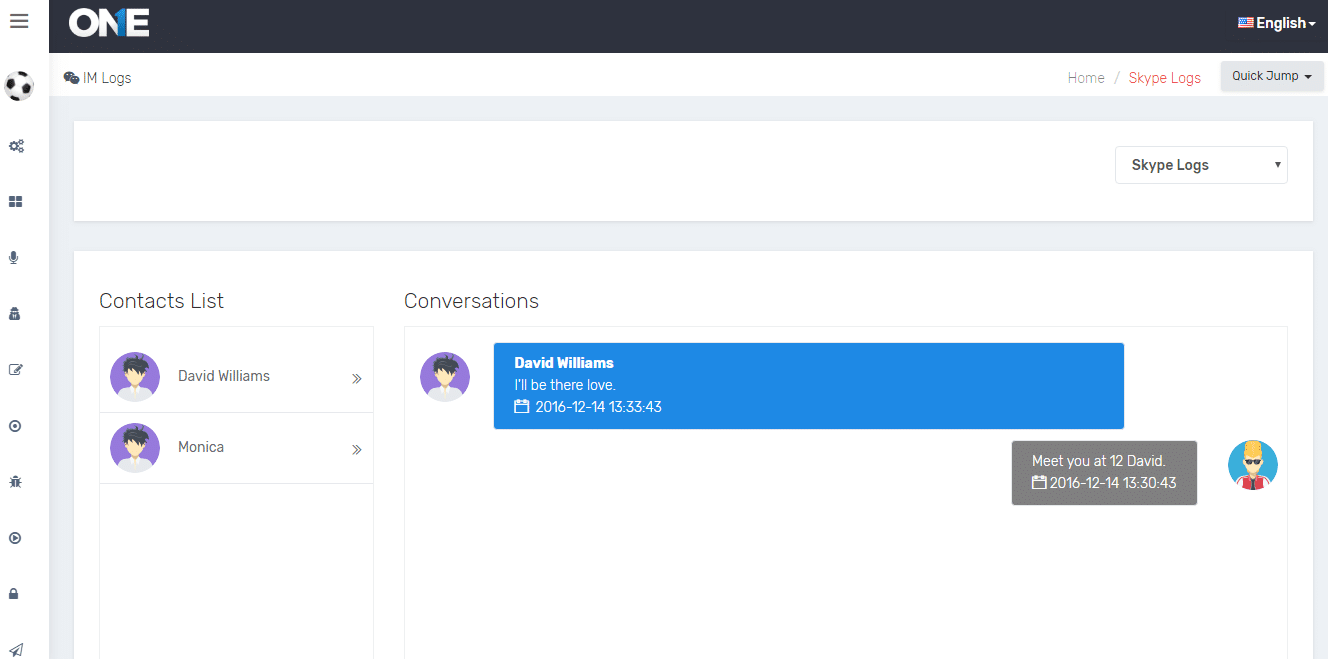Open the dashboard grid sidebar icon
The image size is (1328, 659).
16,202
